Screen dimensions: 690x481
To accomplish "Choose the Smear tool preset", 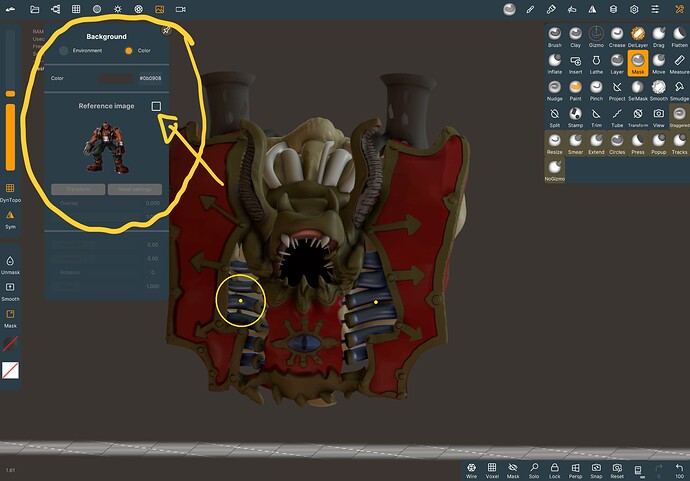I will (575, 144).
